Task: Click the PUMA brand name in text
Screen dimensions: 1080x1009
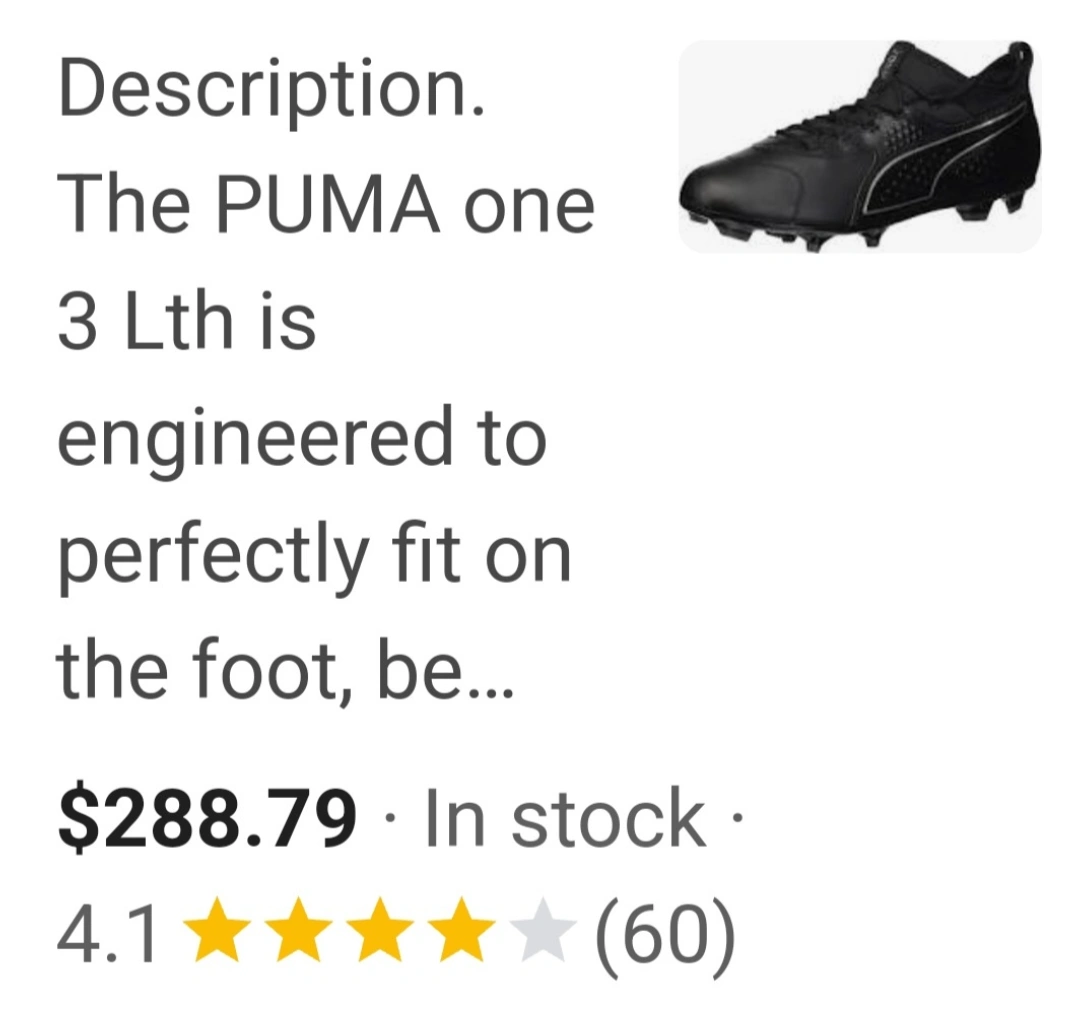Action: pyautogui.click(x=328, y=206)
